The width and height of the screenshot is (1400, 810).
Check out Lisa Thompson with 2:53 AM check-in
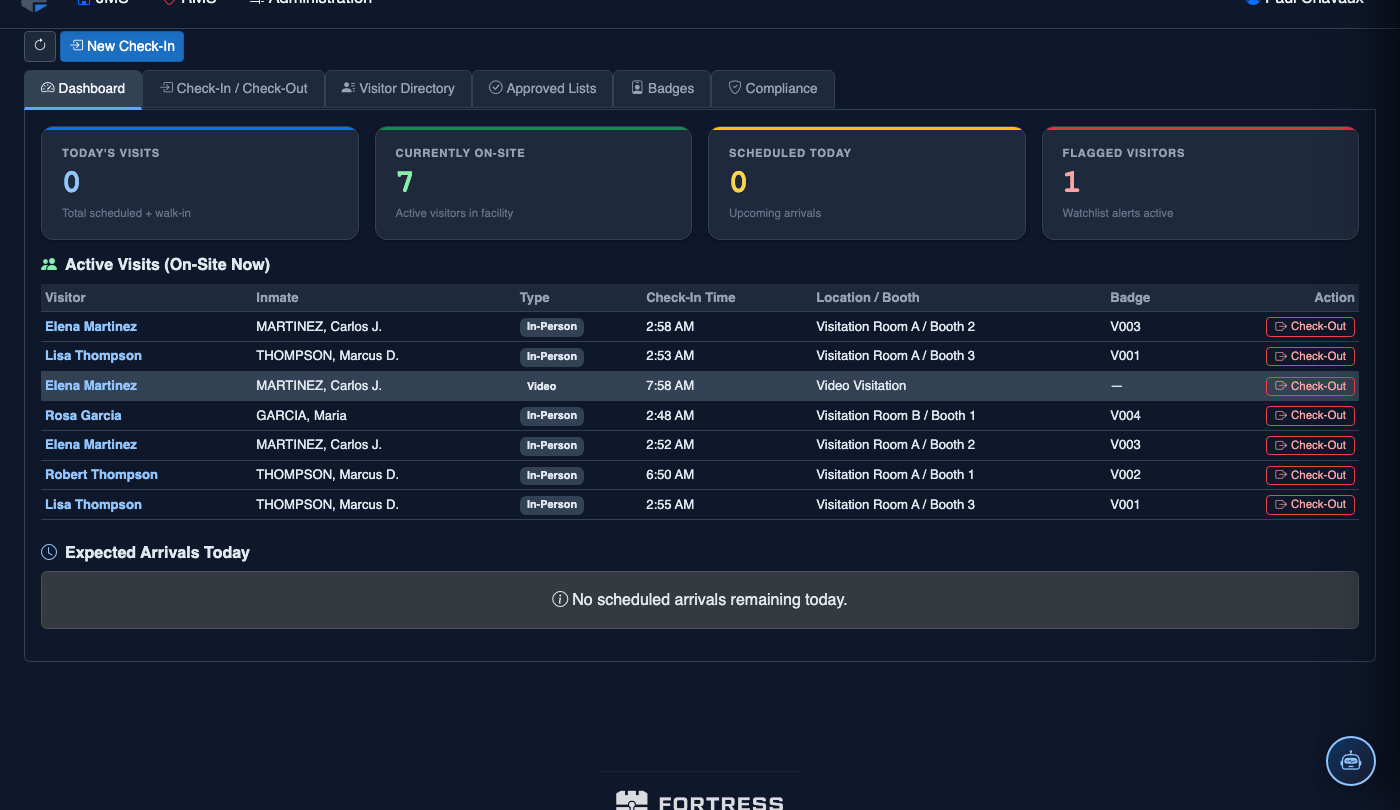pyautogui.click(x=1310, y=356)
